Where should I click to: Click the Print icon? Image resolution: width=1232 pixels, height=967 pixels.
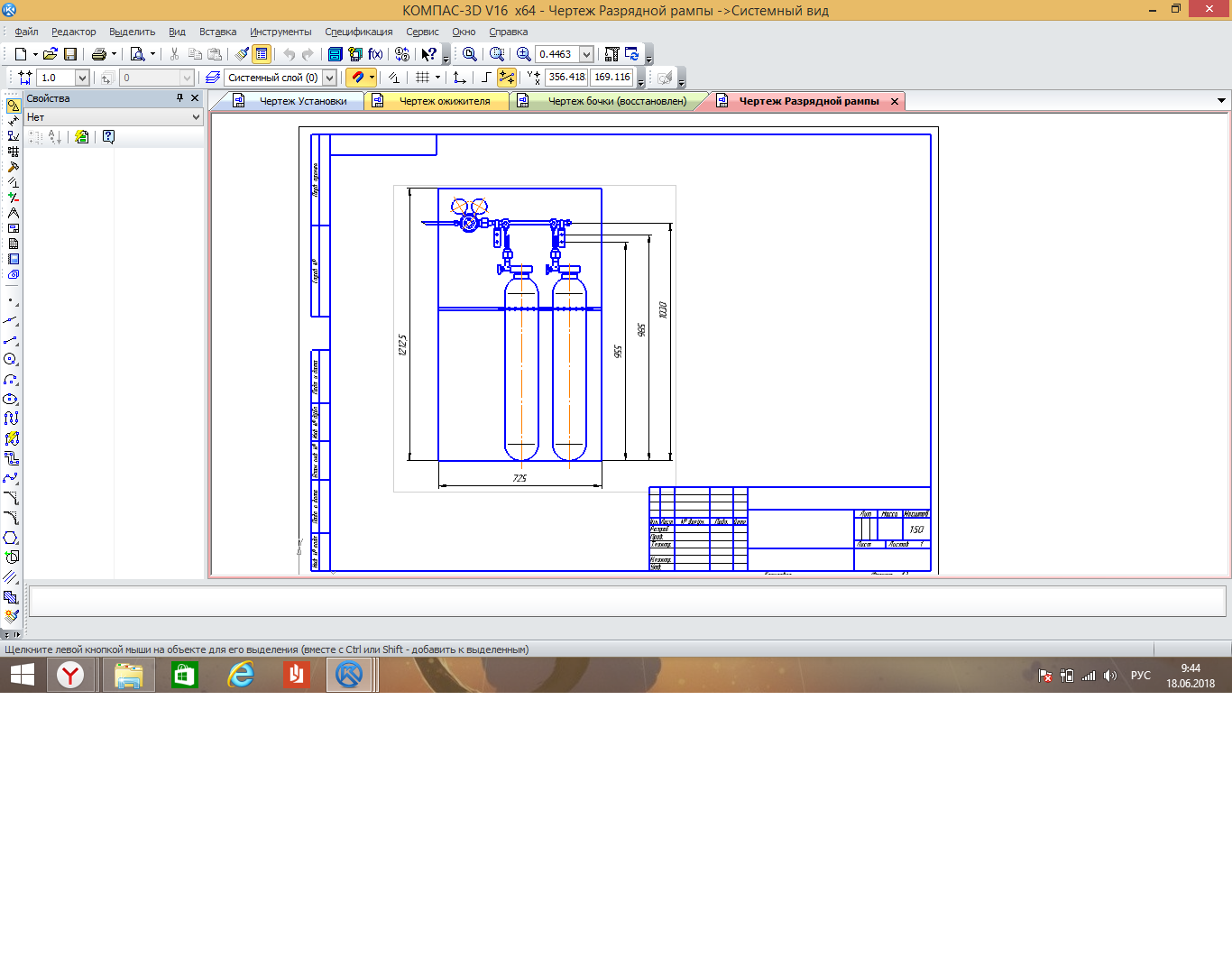[99, 54]
